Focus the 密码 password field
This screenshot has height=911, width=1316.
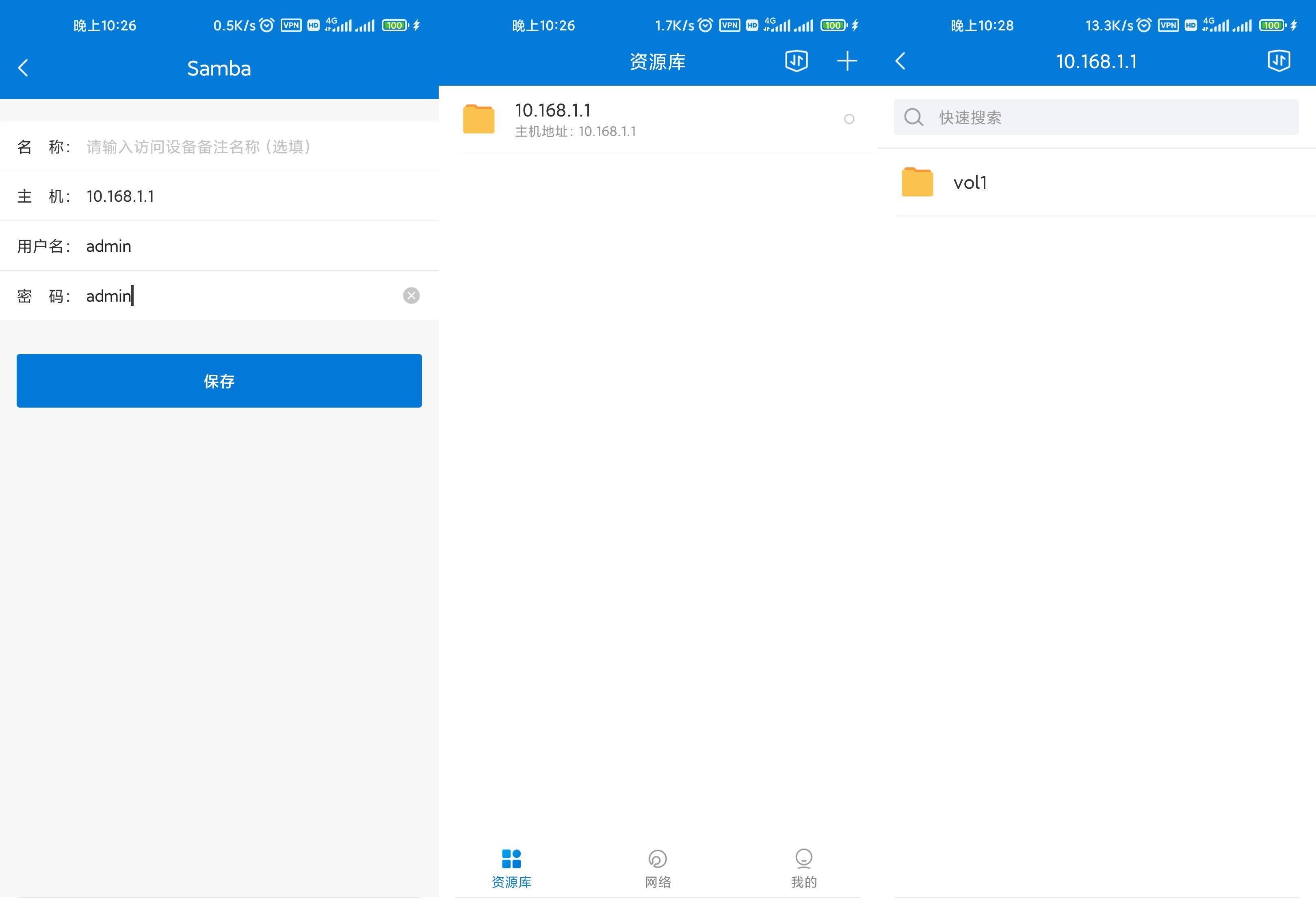[219, 296]
